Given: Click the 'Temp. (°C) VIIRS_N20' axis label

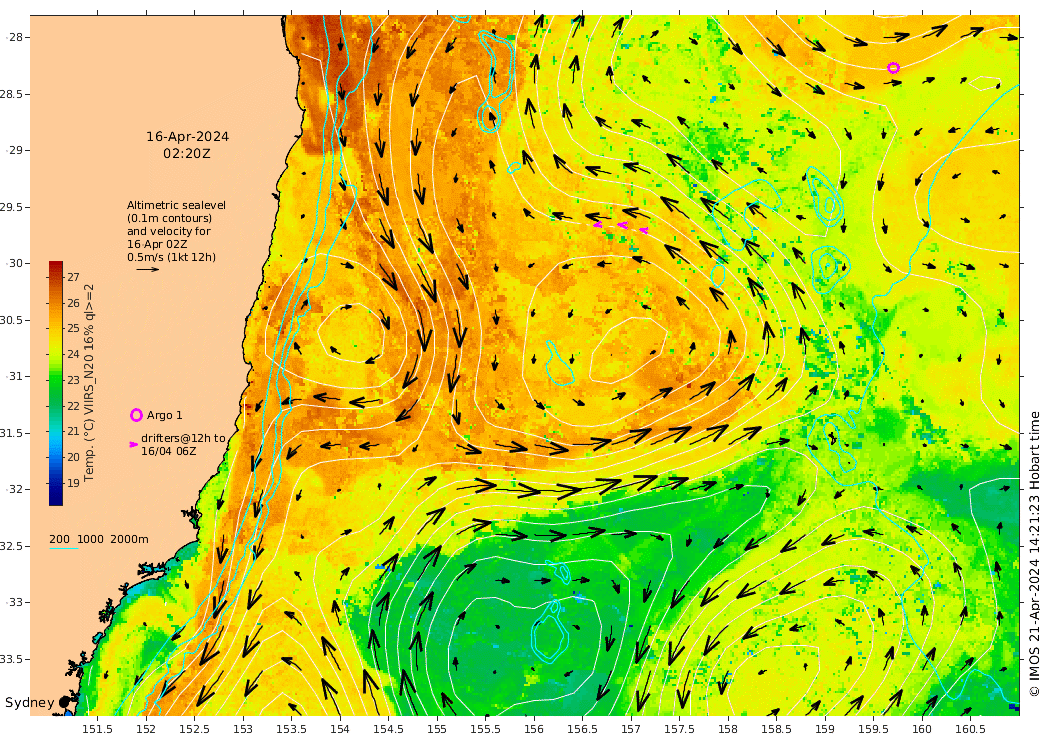Looking at the screenshot, I should tap(90, 383).
